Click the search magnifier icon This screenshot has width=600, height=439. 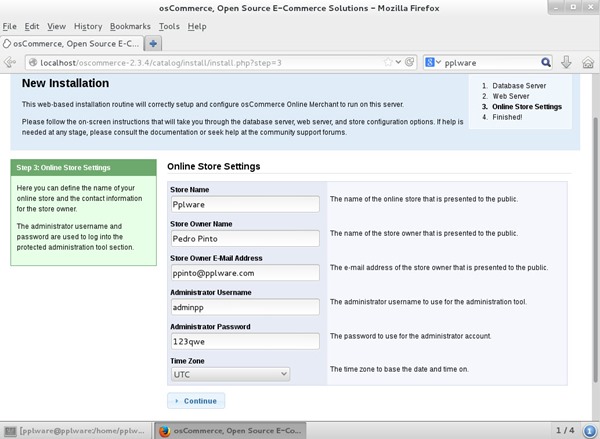coord(546,62)
